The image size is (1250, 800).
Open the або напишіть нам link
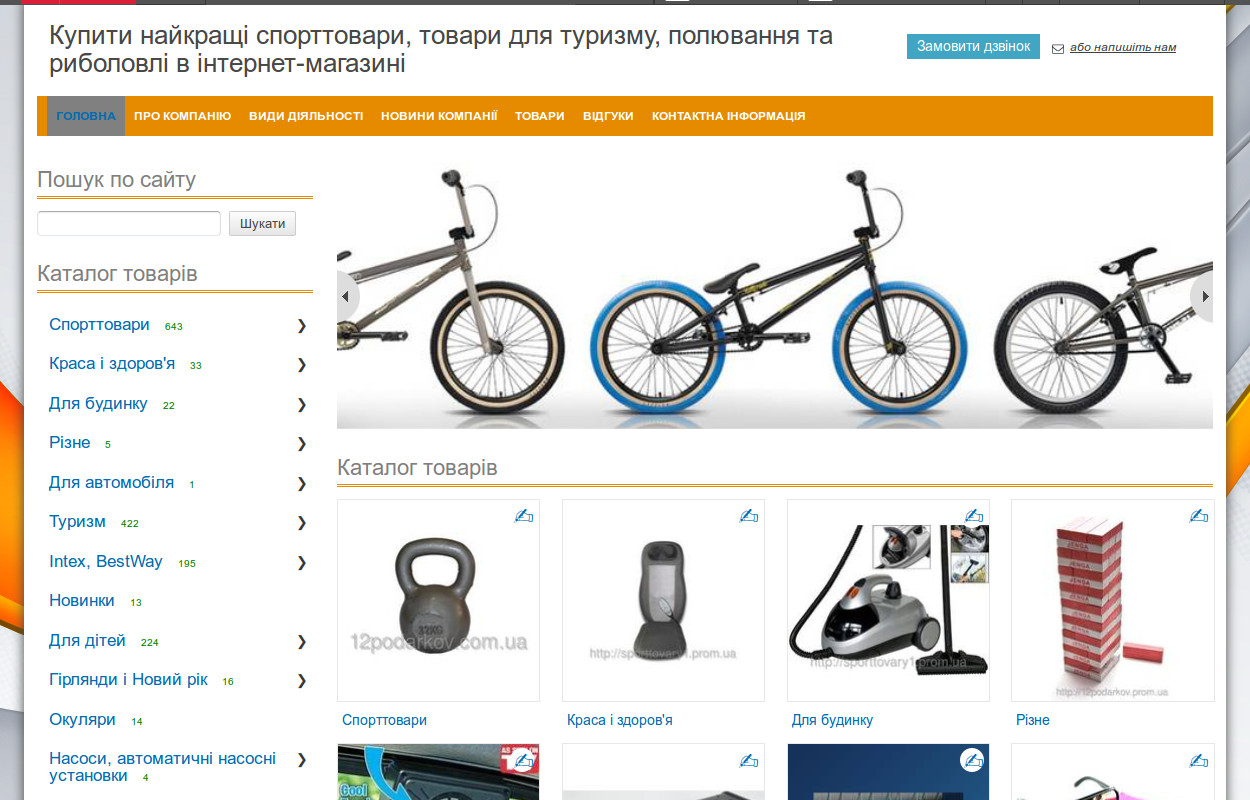coord(1123,47)
